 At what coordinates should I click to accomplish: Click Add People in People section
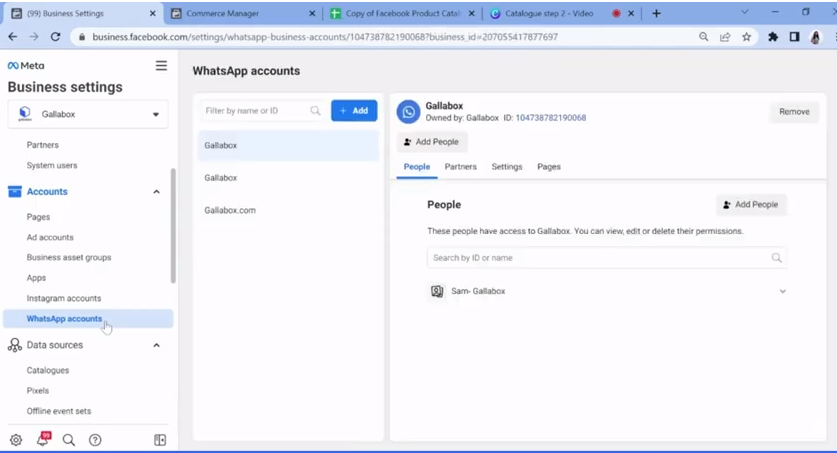[751, 204]
